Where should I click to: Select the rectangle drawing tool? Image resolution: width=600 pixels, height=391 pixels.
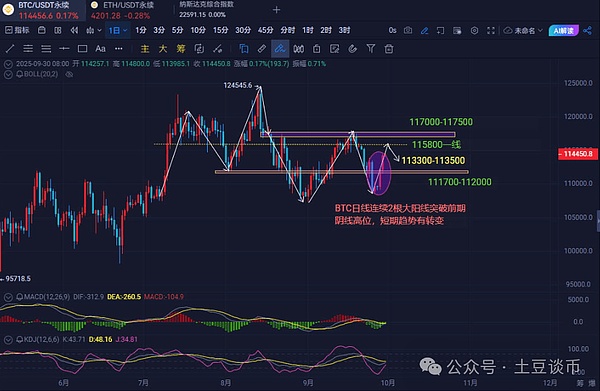click(x=82, y=49)
